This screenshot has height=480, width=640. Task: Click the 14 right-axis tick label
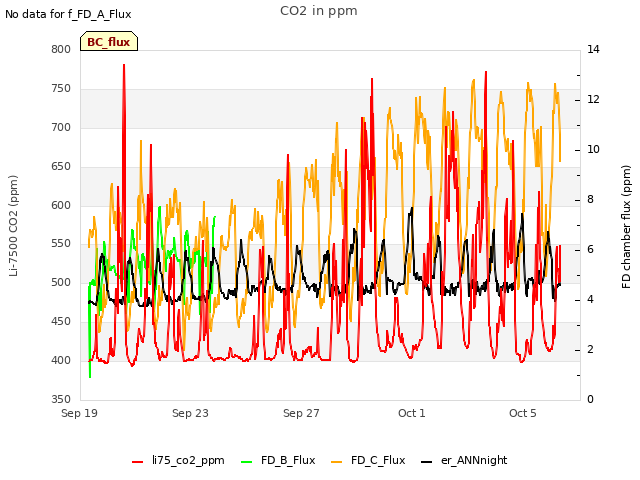[593, 49]
